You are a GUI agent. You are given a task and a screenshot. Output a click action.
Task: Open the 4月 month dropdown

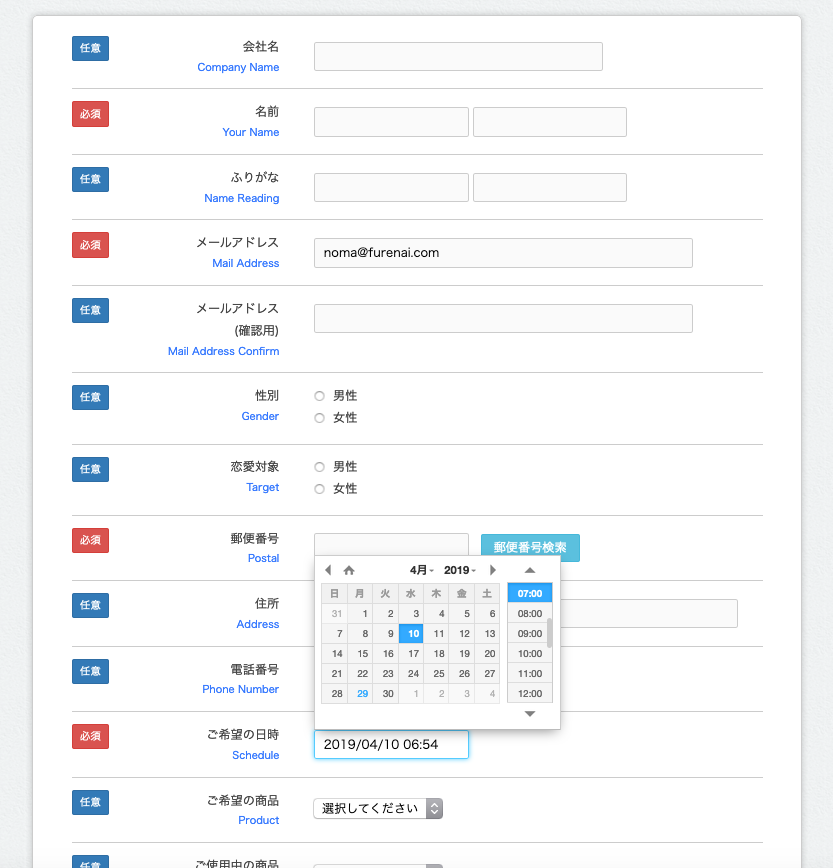(x=421, y=570)
